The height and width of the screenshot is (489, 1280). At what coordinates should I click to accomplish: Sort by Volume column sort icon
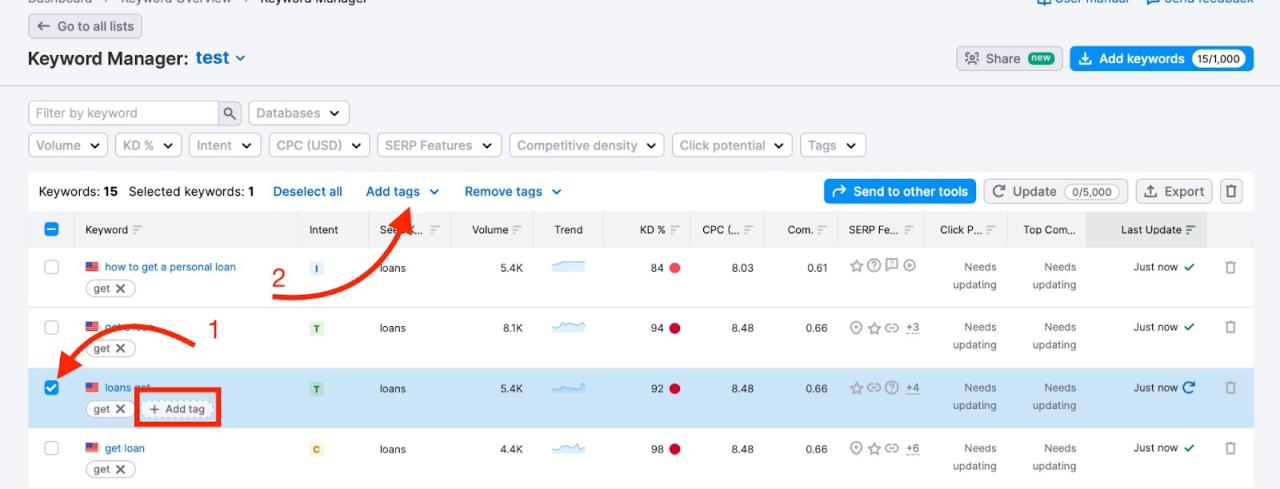519,230
